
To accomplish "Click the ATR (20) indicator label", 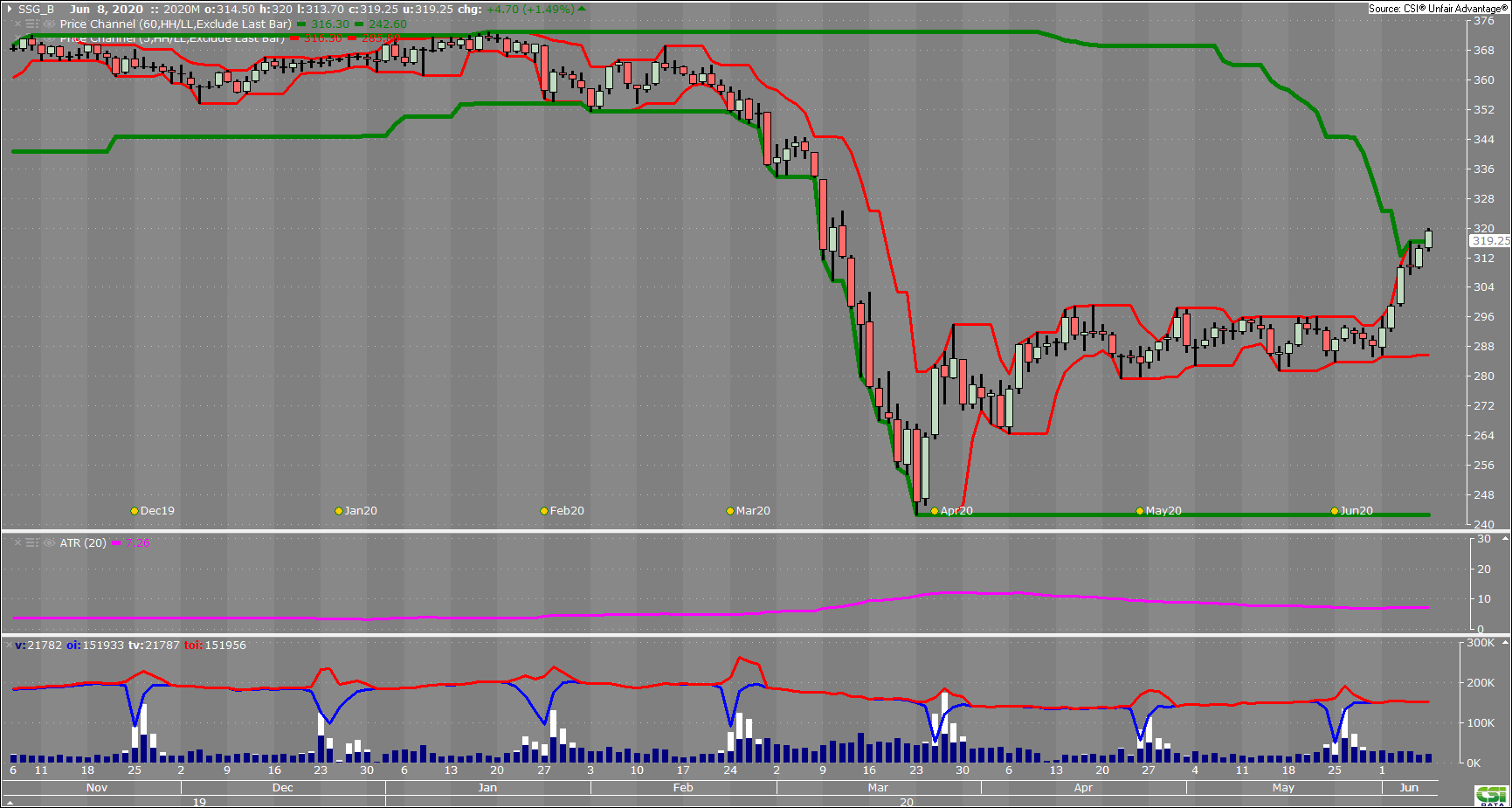I will [x=83, y=543].
